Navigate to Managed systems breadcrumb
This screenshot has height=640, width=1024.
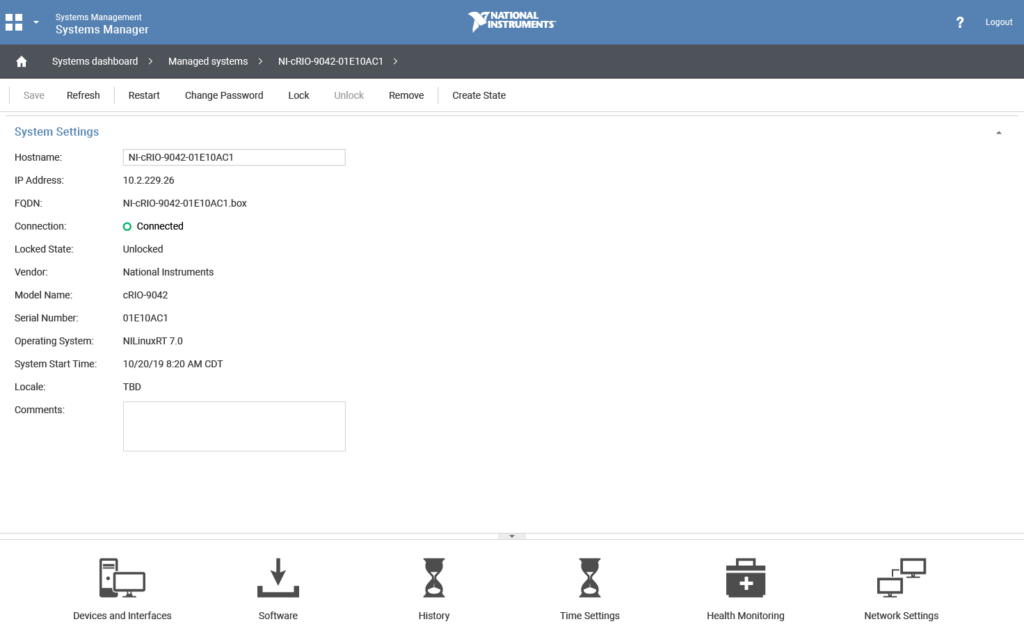208,61
